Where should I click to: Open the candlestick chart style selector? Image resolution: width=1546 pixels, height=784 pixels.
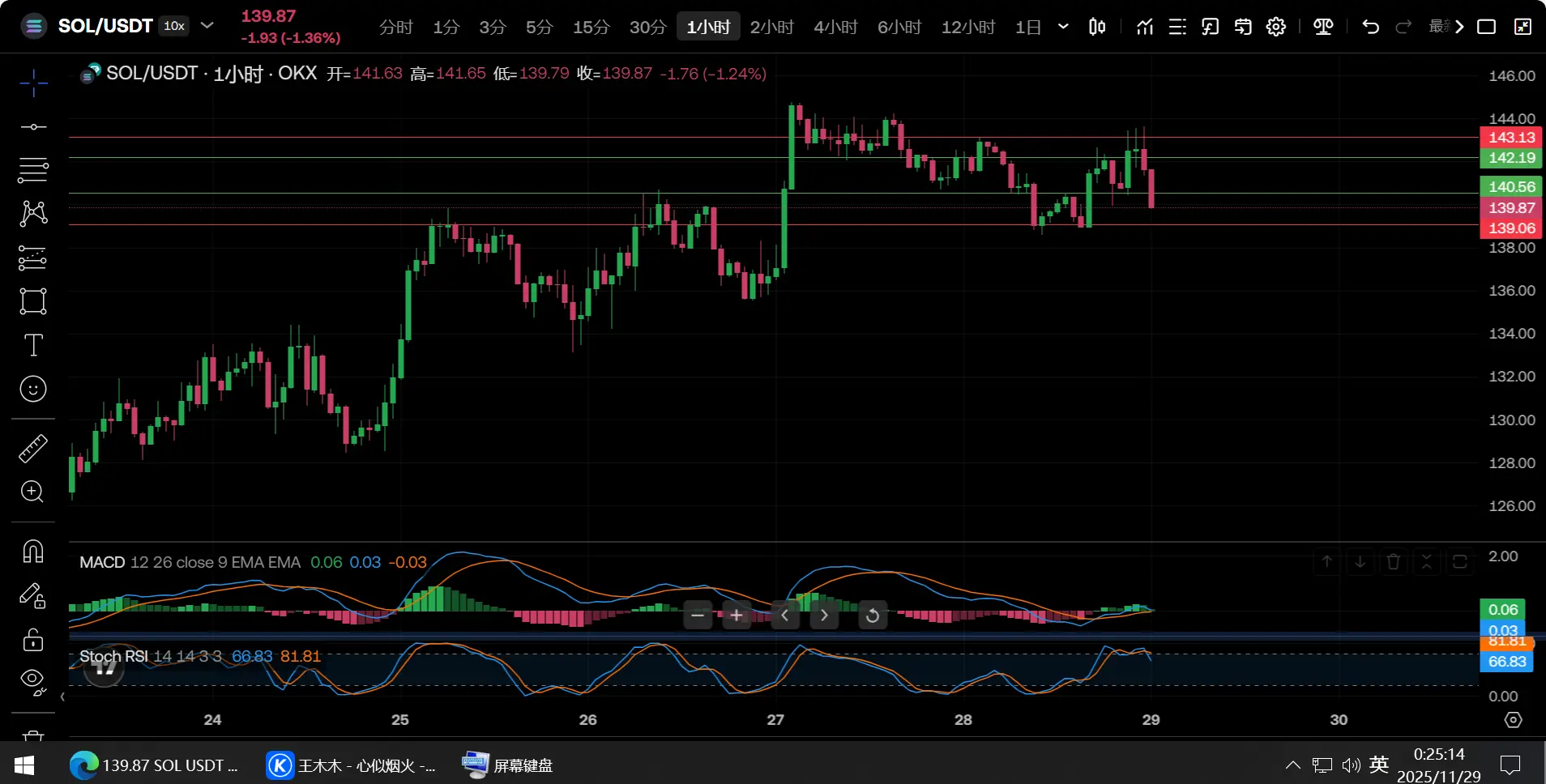[1097, 27]
